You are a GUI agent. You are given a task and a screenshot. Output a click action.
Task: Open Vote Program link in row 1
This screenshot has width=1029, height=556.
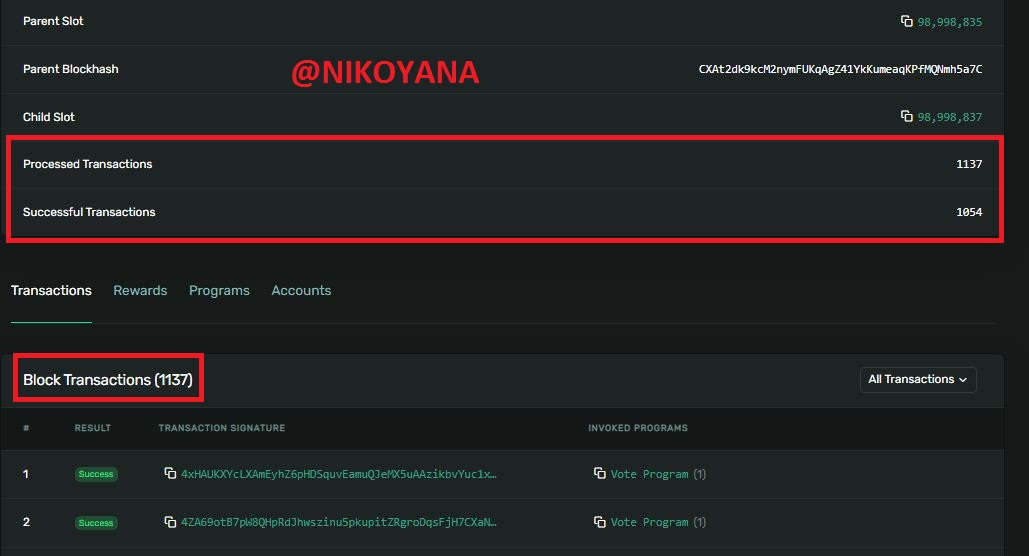click(x=649, y=474)
